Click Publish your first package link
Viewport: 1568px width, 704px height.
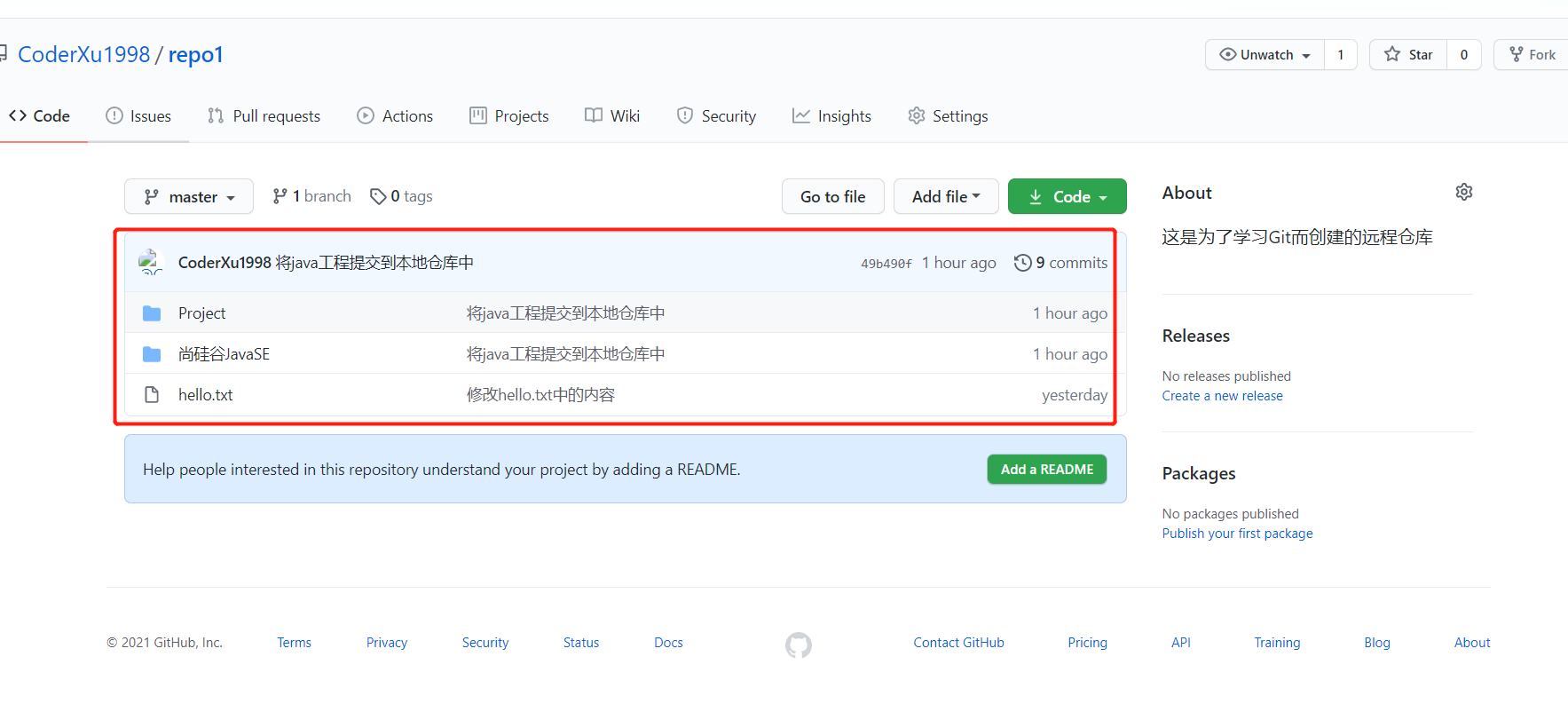pos(1238,534)
